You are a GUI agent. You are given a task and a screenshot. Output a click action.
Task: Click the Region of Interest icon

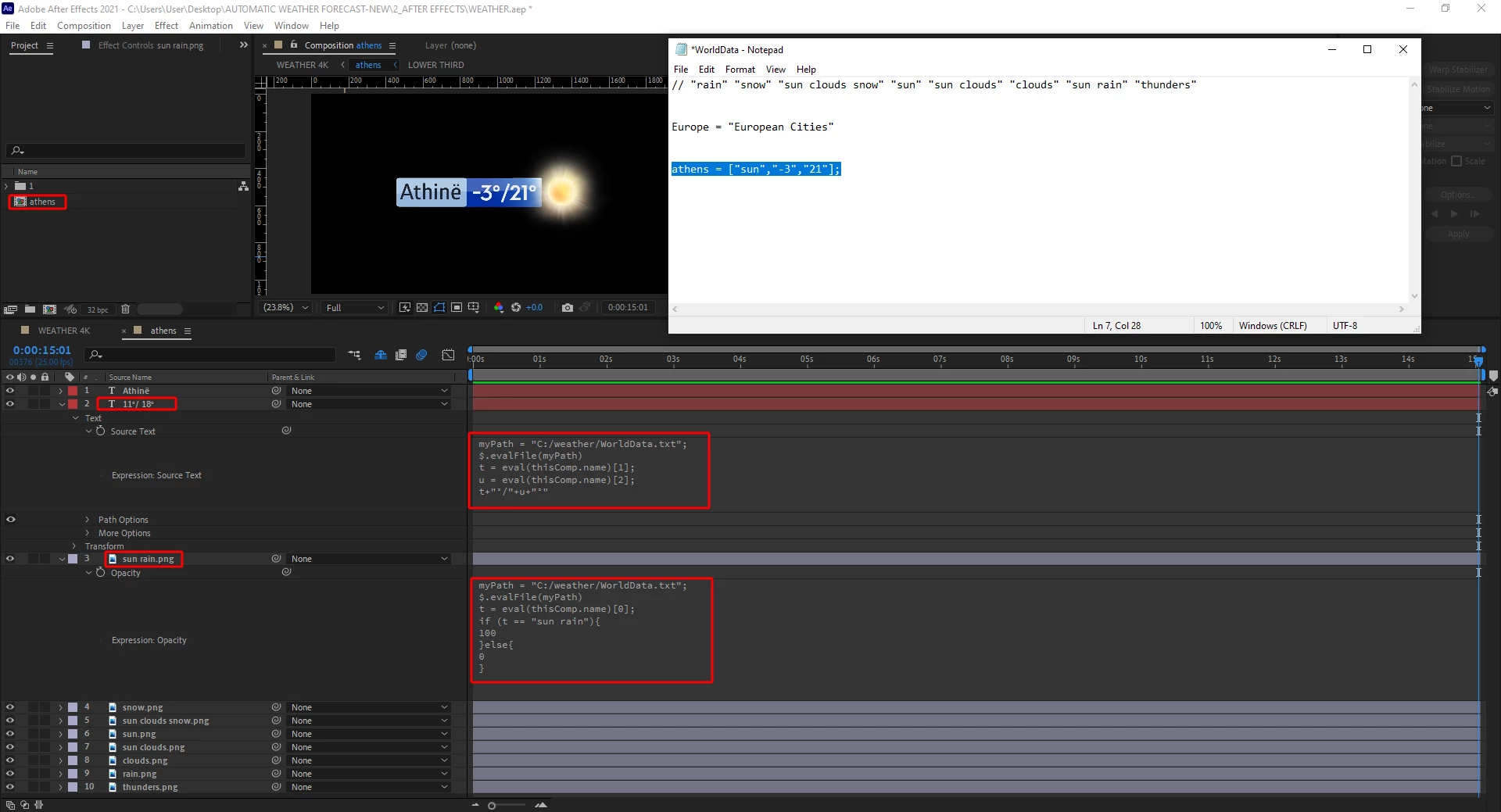click(x=457, y=308)
